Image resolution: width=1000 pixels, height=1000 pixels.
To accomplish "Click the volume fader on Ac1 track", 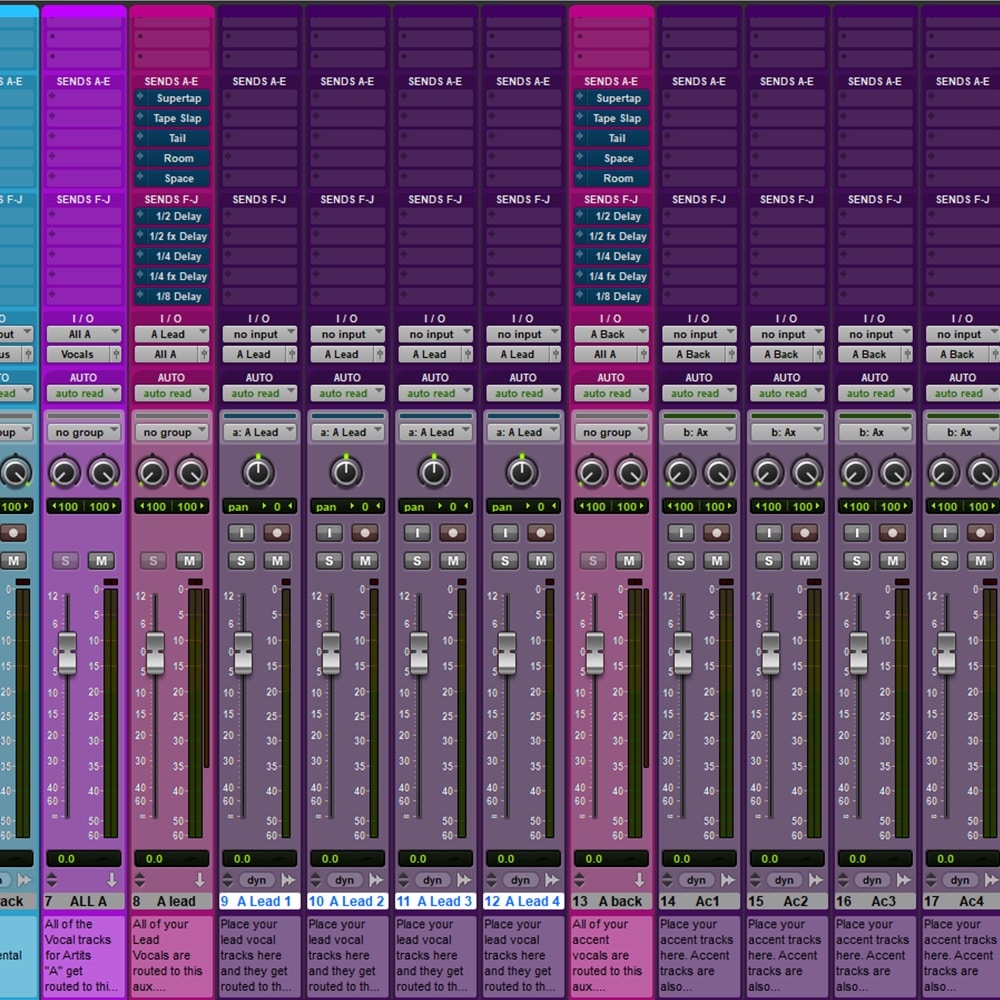I will [x=683, y=652].
